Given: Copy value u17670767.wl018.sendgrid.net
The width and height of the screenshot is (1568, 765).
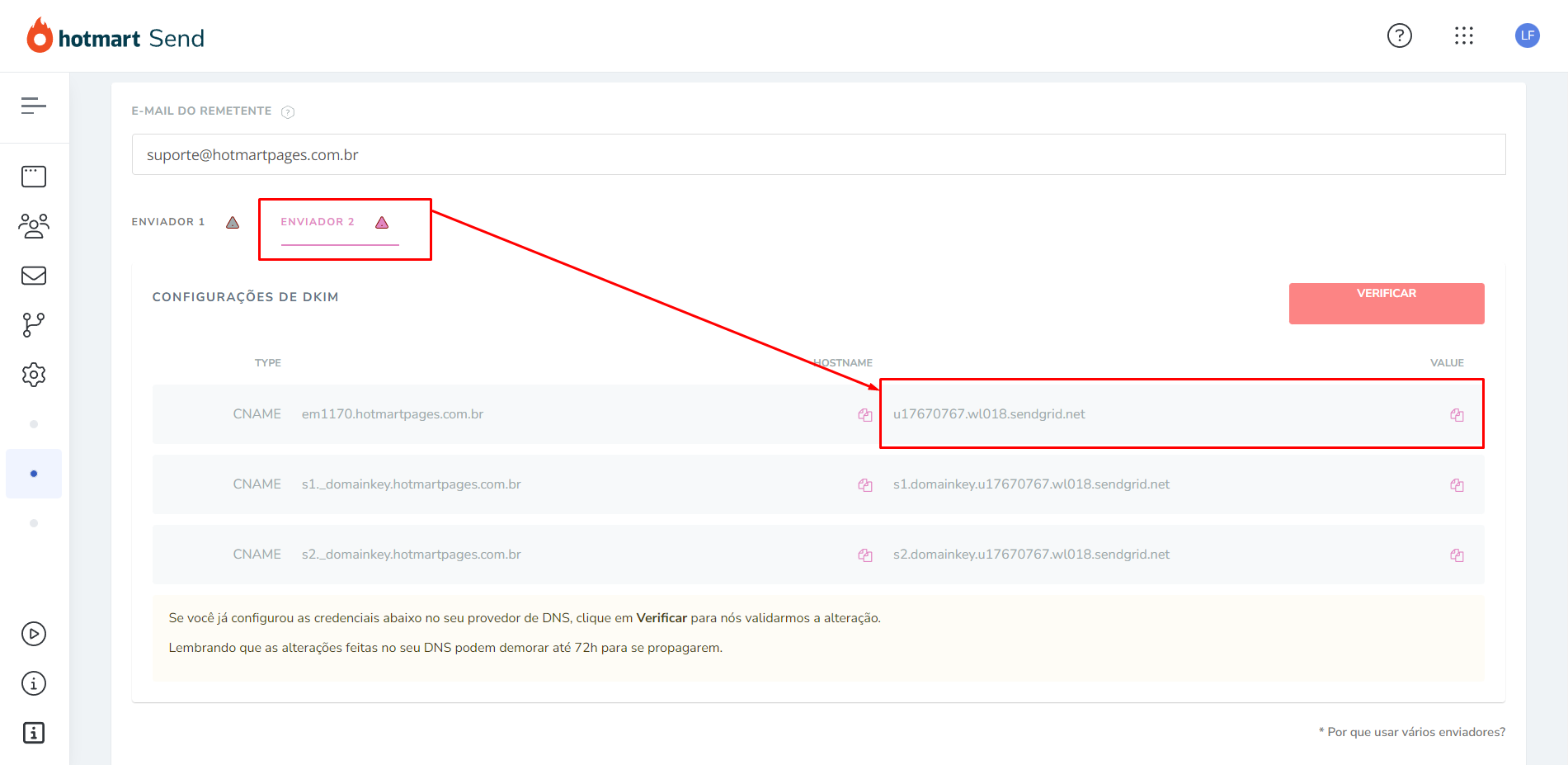Looking at the screenshot, I should pos(1457,415).
